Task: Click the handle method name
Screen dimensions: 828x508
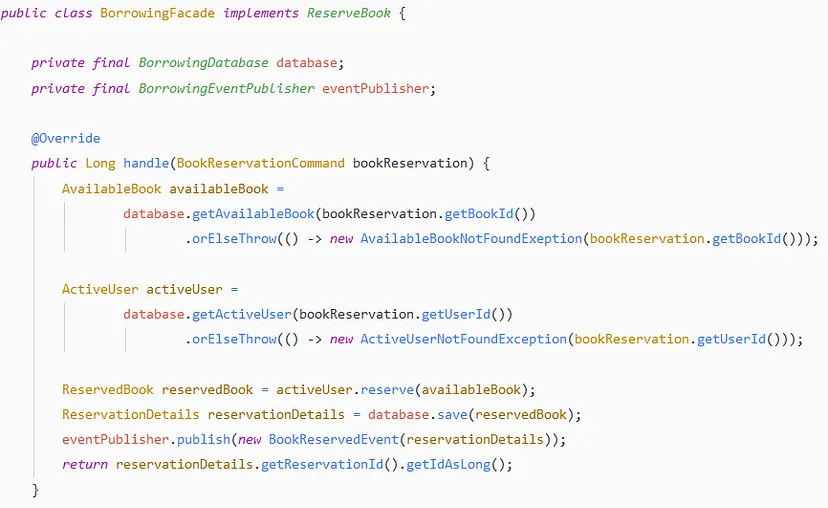Action: pos(146,163)
